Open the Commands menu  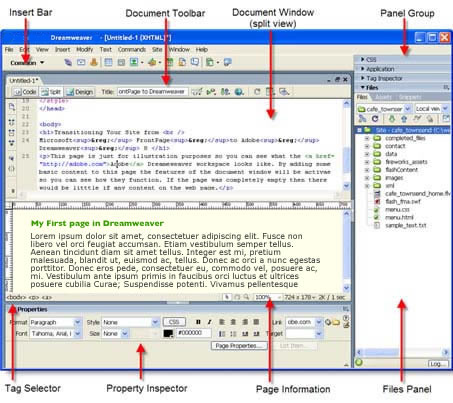point(132,49)
